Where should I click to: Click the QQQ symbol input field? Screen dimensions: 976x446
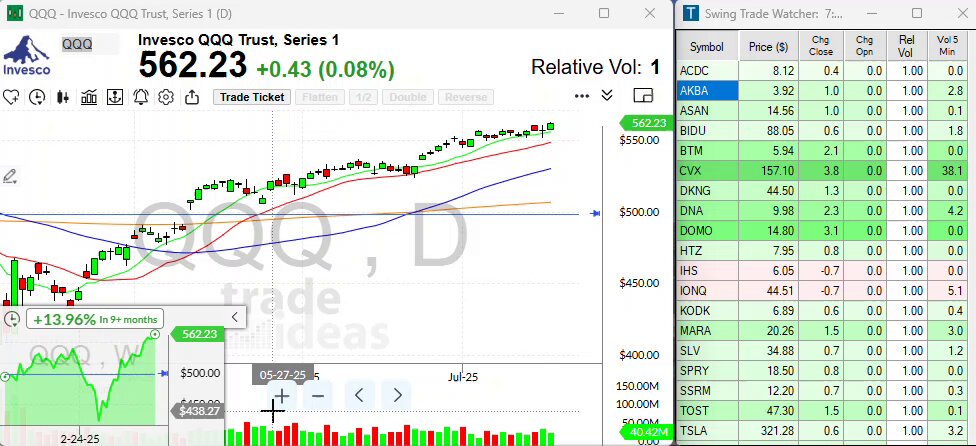(89, 44)
